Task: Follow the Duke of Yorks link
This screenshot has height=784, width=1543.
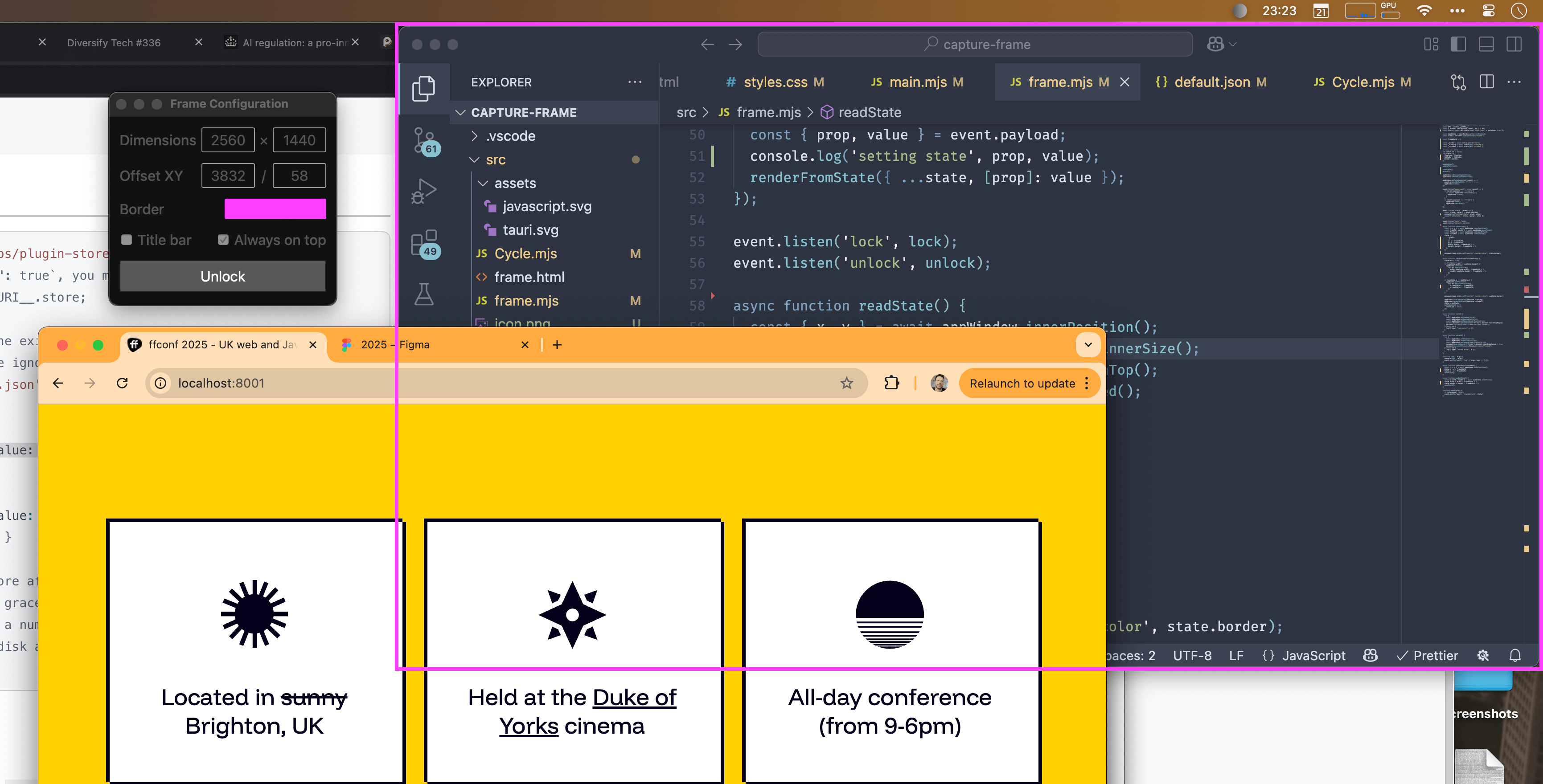Action: coord(634,698)
